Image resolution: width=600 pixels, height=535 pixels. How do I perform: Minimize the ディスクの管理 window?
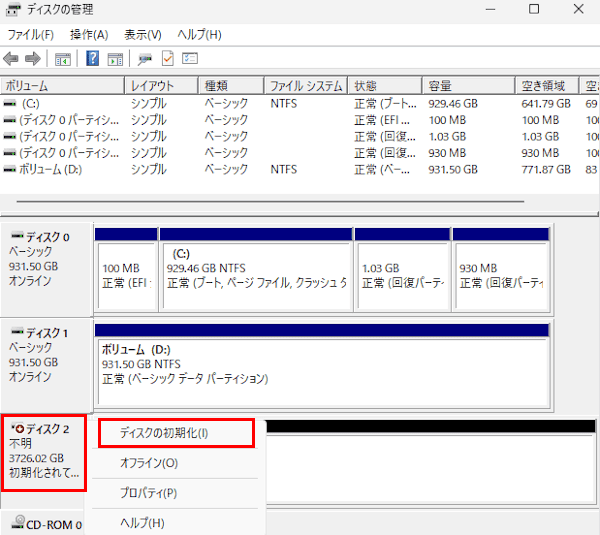tap(491, 9)
